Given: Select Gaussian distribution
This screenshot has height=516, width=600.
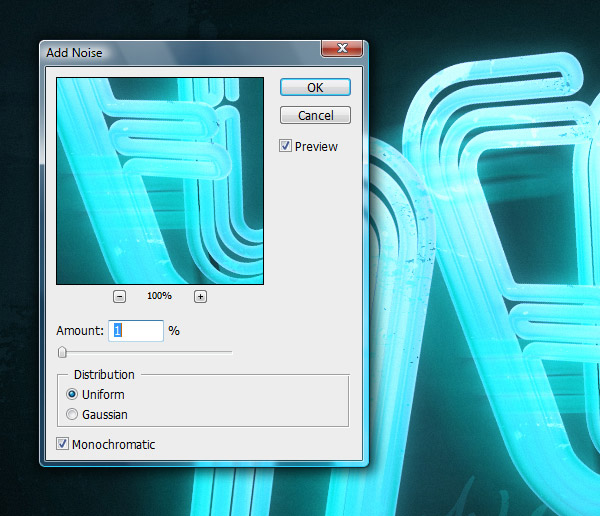Looking at the screenshot, I should (x=72, y=414).
